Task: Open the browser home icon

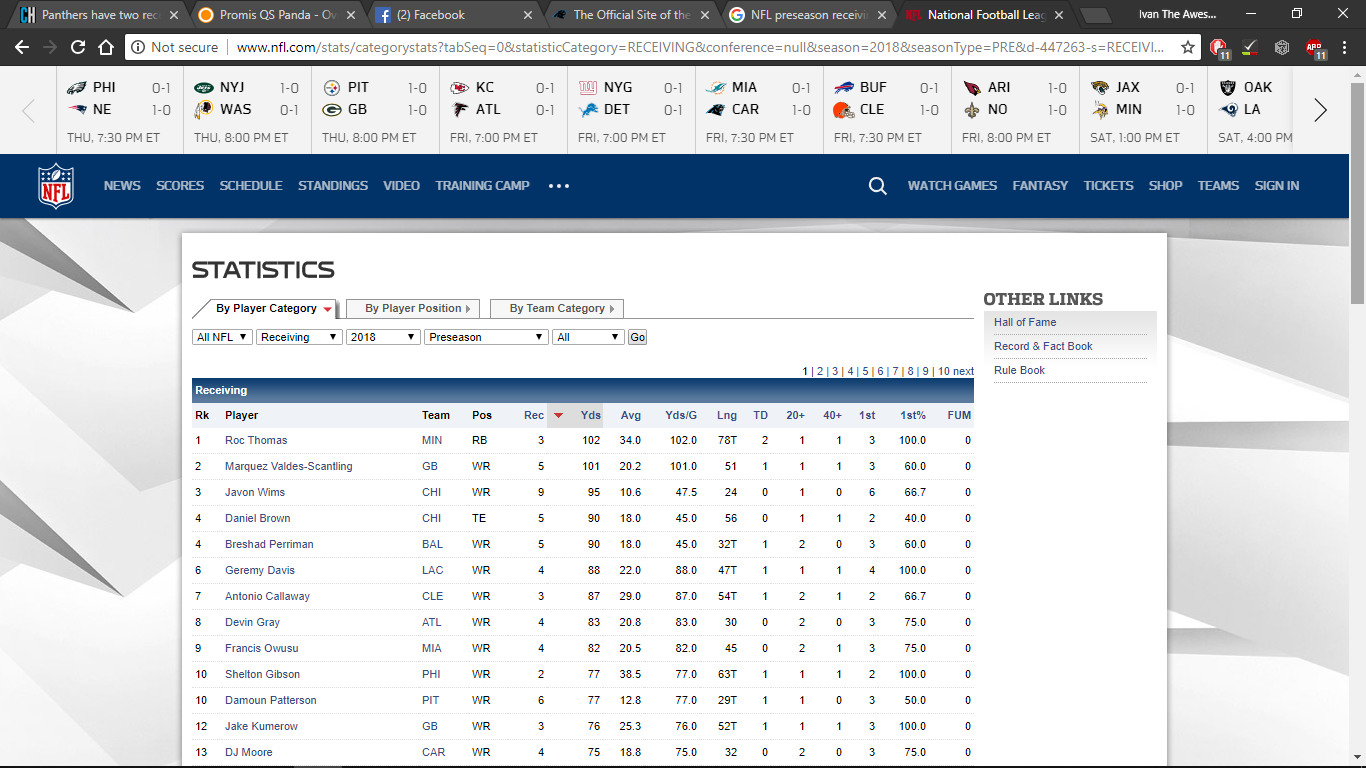Action: pos(105,47)
